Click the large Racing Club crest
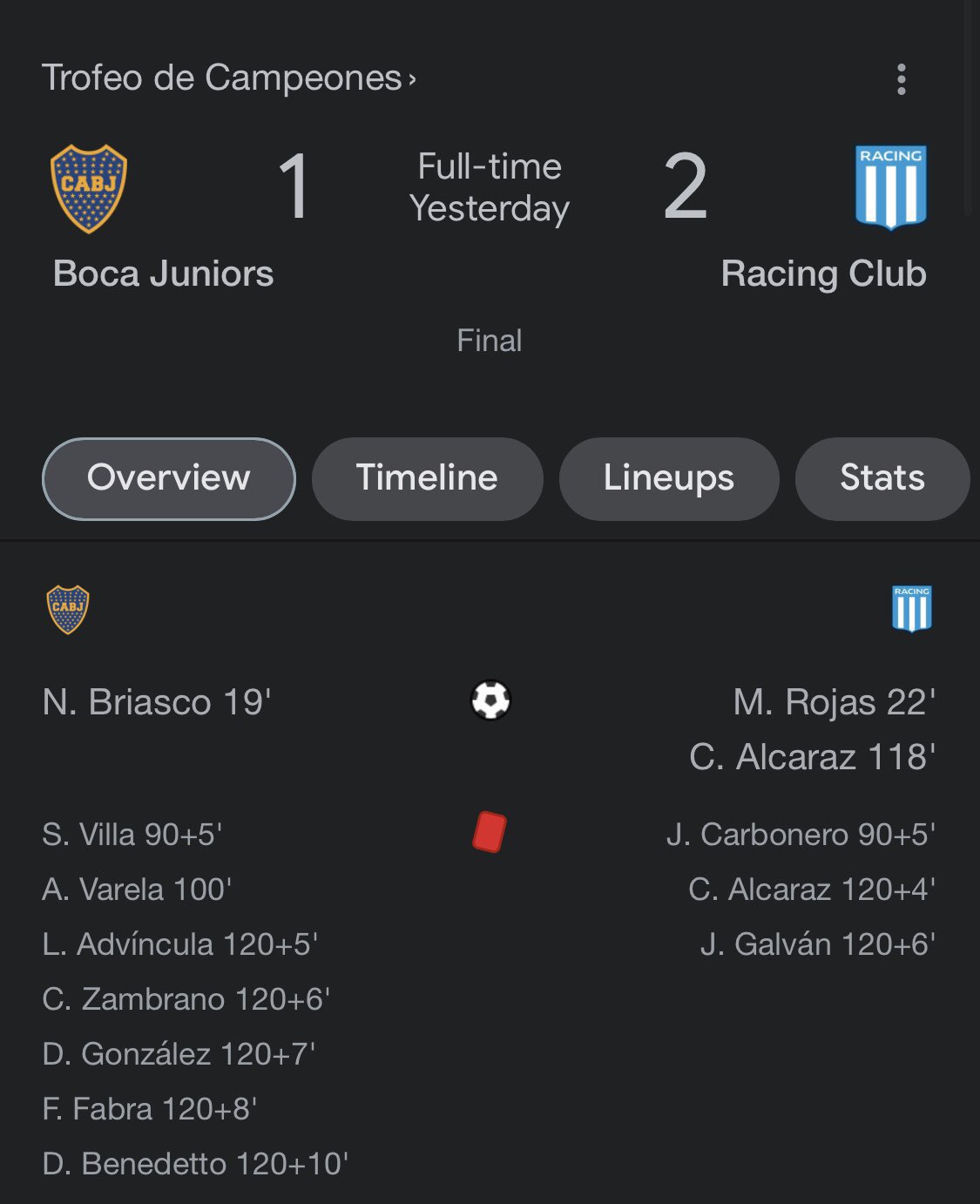This screenshot has width=980, height=1204. 890,187
